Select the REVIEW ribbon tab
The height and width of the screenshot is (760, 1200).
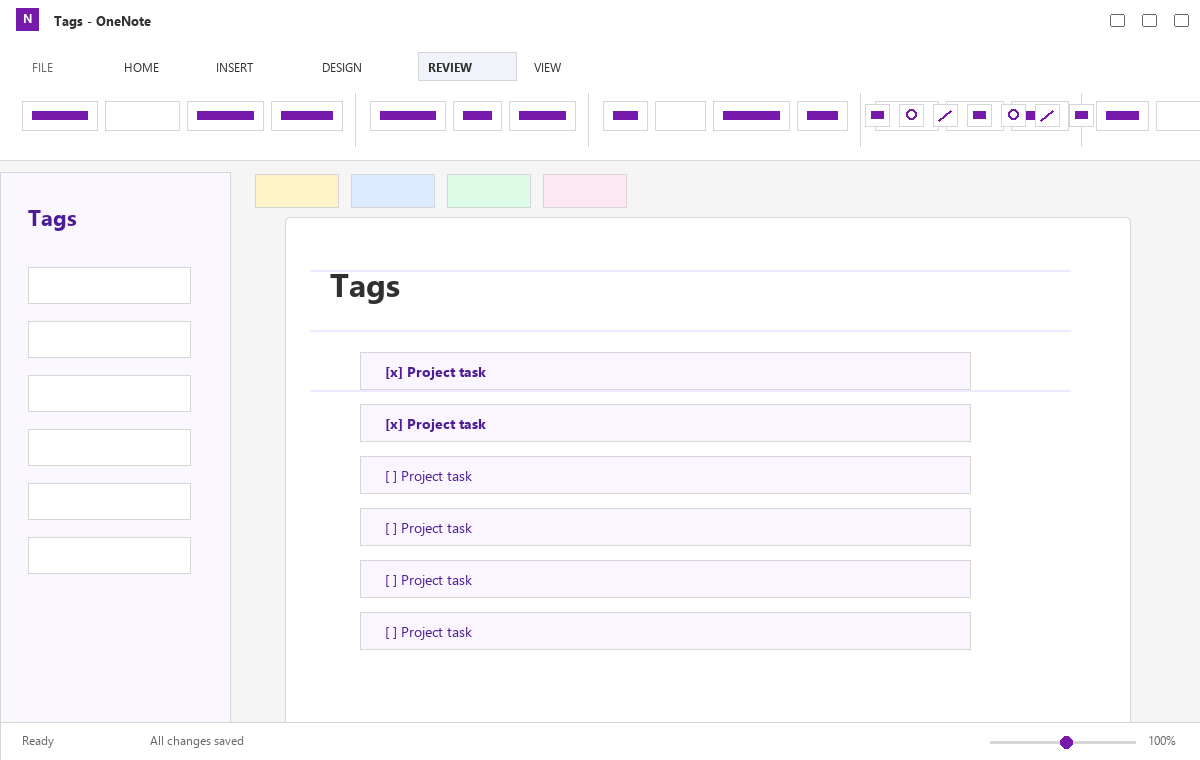pyautogui.click(x=467, y=67)
